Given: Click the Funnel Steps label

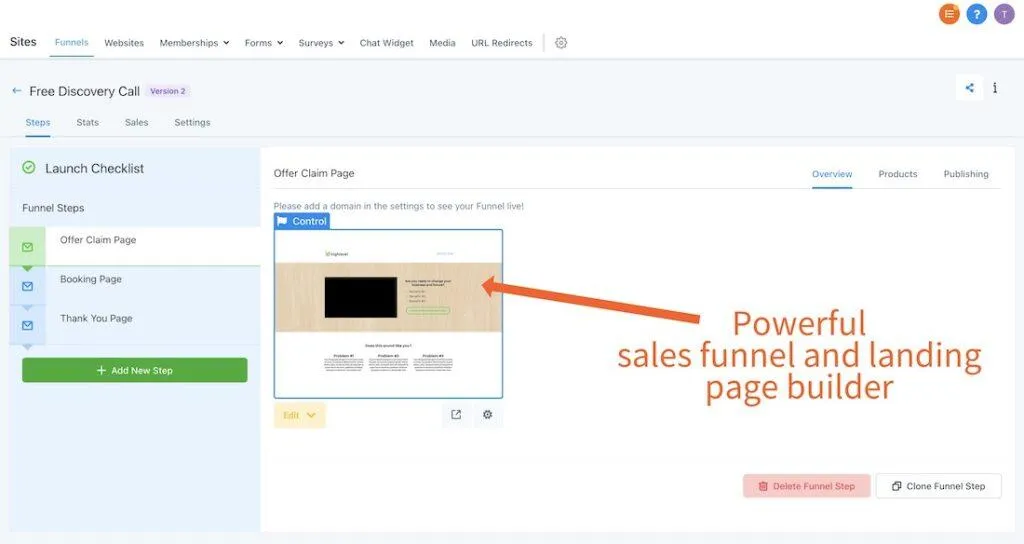Looking at the screenshot, I should (x=53, y=208).
